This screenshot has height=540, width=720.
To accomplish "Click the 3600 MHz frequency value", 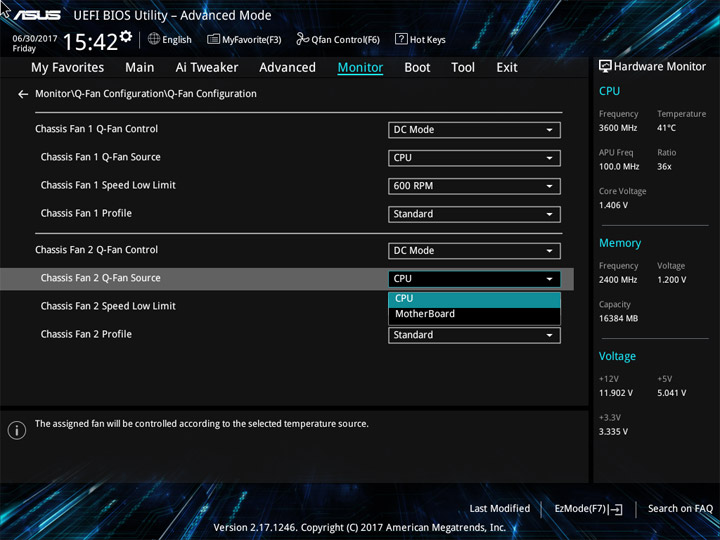I will point(618,128).
